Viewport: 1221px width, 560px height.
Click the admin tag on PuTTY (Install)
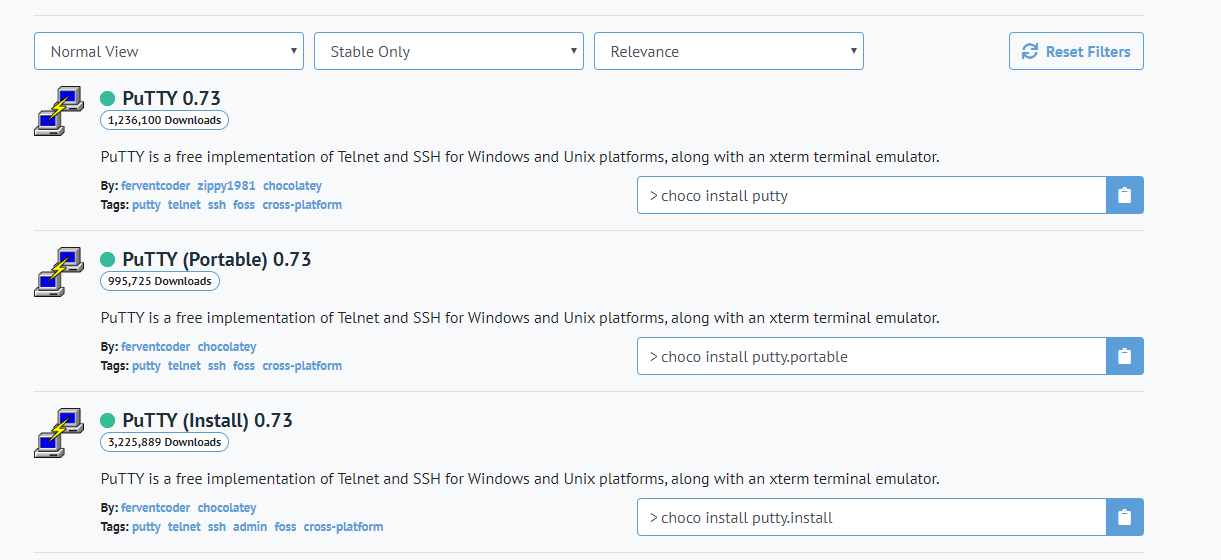pos(250,527)
